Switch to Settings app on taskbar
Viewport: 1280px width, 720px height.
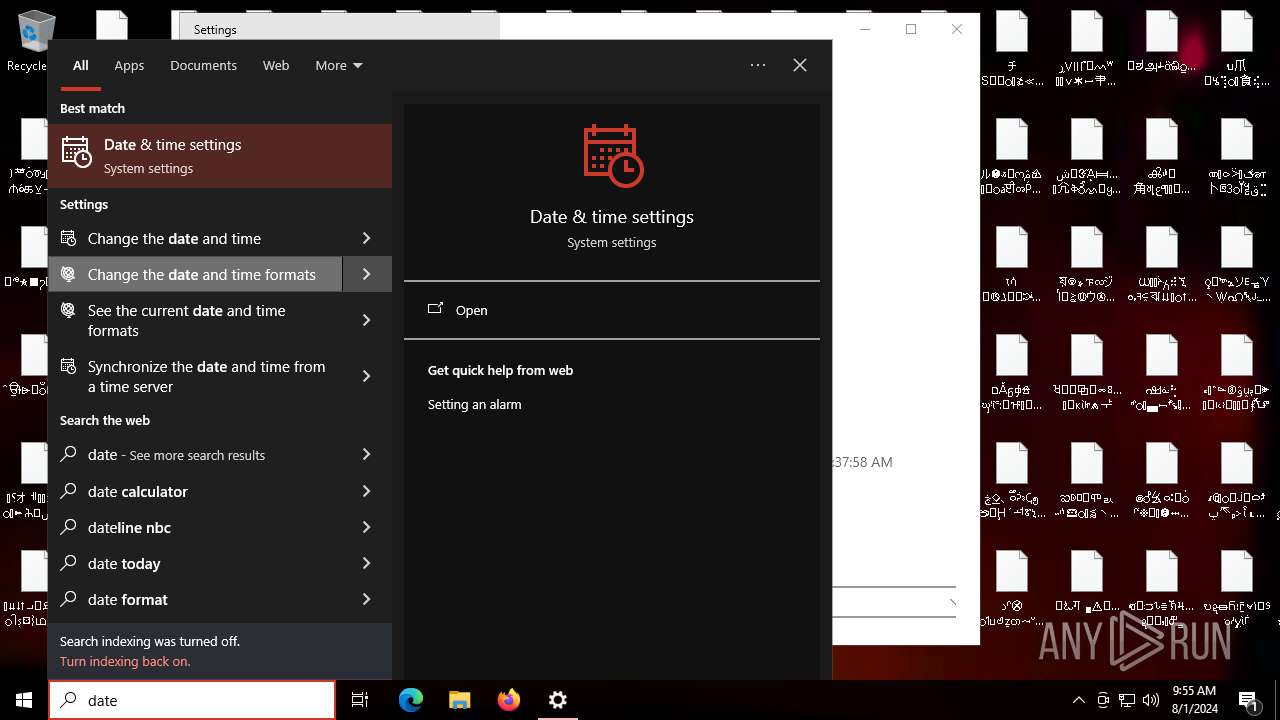click(x=558, y=700)
